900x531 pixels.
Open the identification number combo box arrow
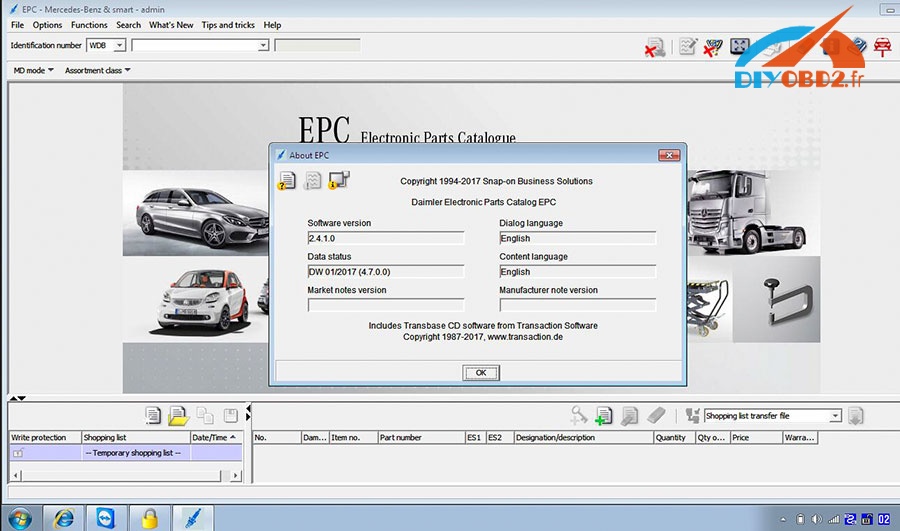pos(263,45)
